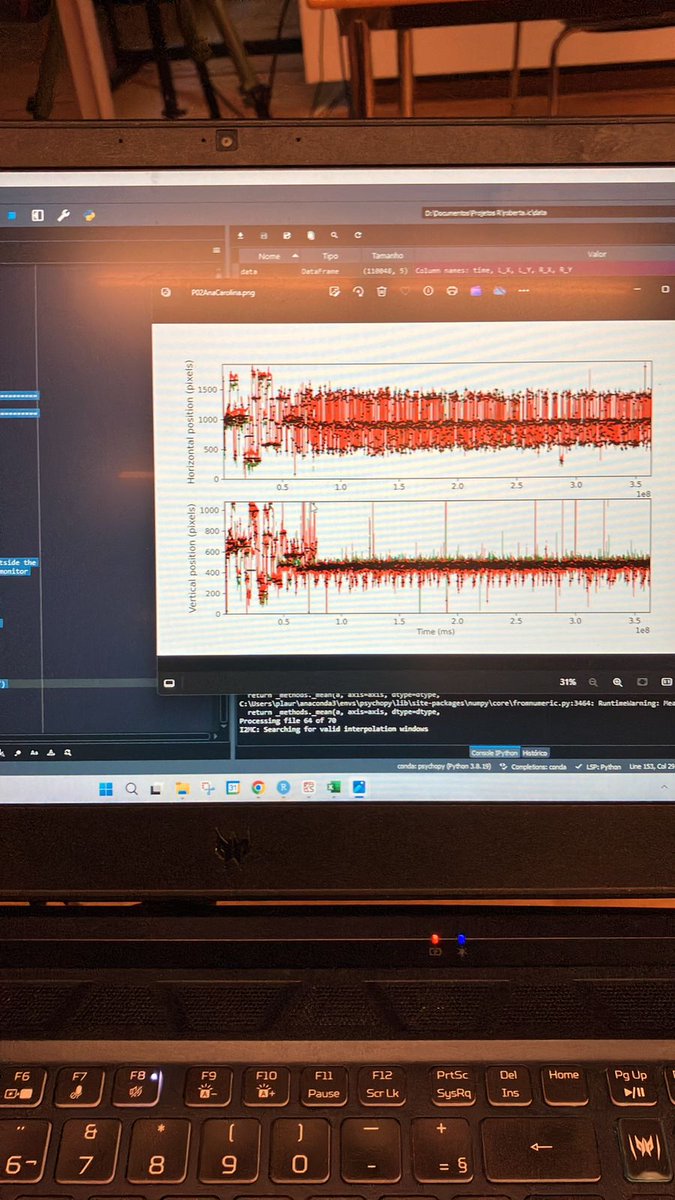
Task: Refresh variables icon in Variable Explorer
Action: [357, 235]
